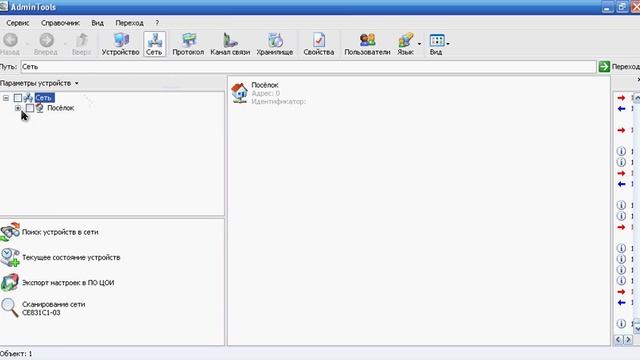Open the Справочник menu
Image resolution: width=640 pixels, height=360 pixels.
click(x=60, y=23)
